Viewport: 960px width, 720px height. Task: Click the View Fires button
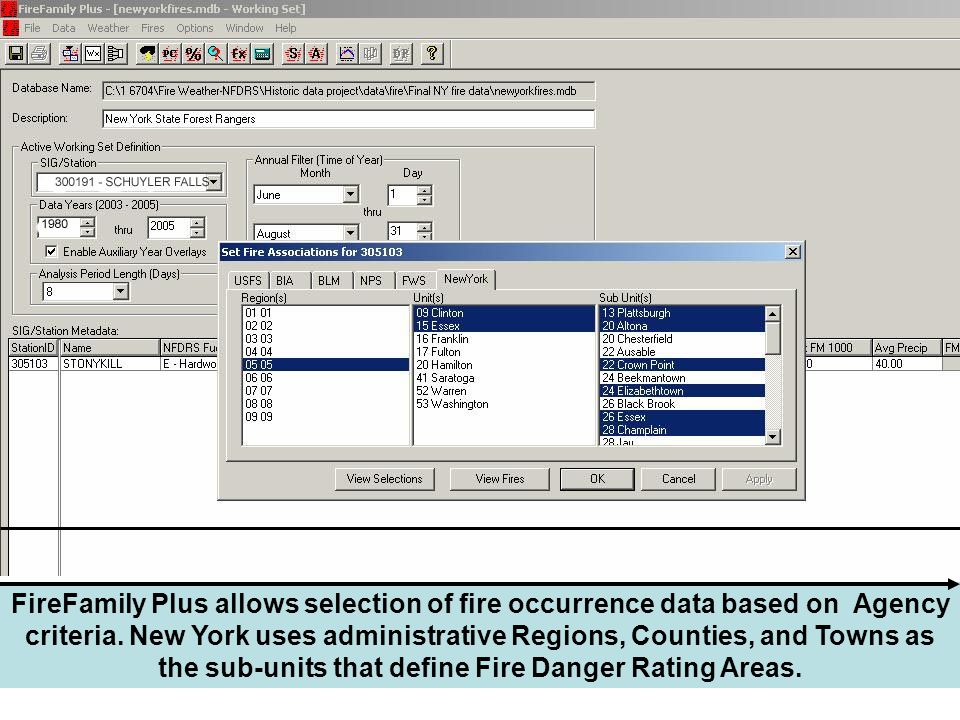pyautogui.click(x=500, y=479)
